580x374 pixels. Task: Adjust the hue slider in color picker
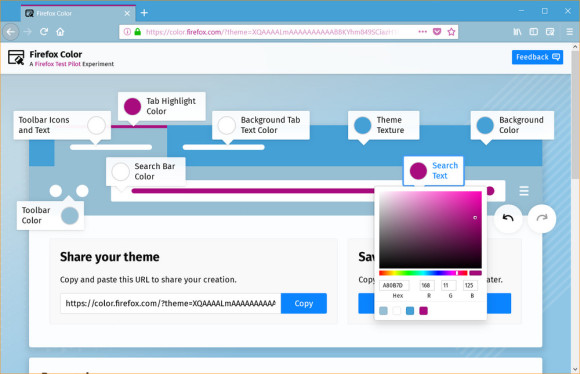[x=423, y=273]
